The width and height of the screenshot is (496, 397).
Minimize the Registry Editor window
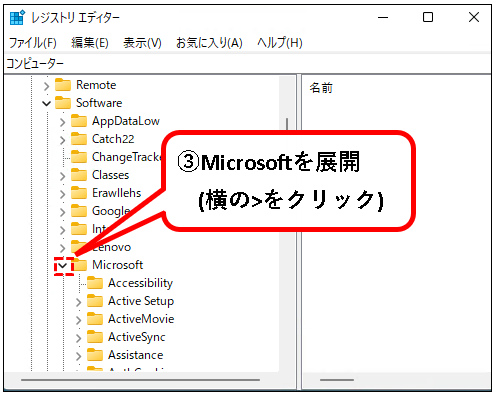point(383,17)
